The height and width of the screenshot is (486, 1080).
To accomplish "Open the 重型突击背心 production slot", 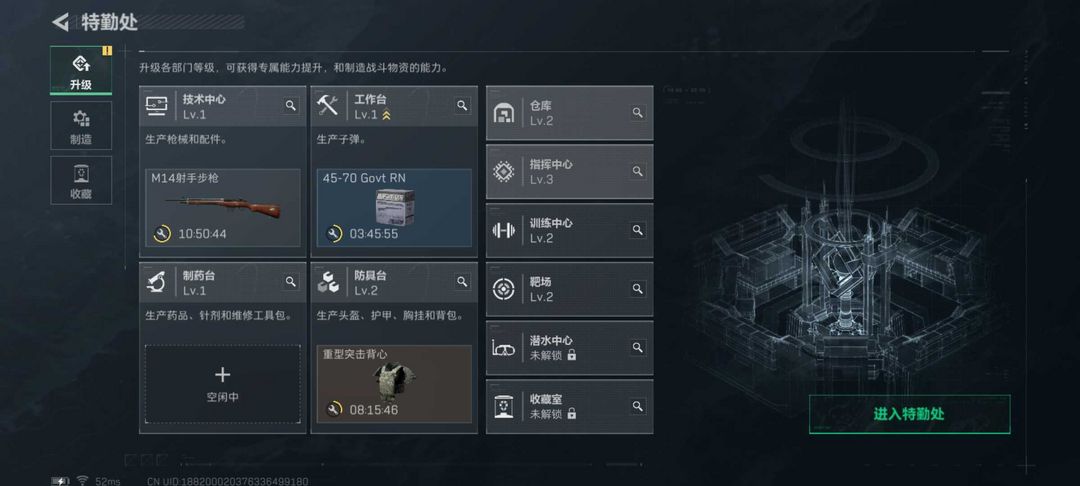I will [394, 383].
